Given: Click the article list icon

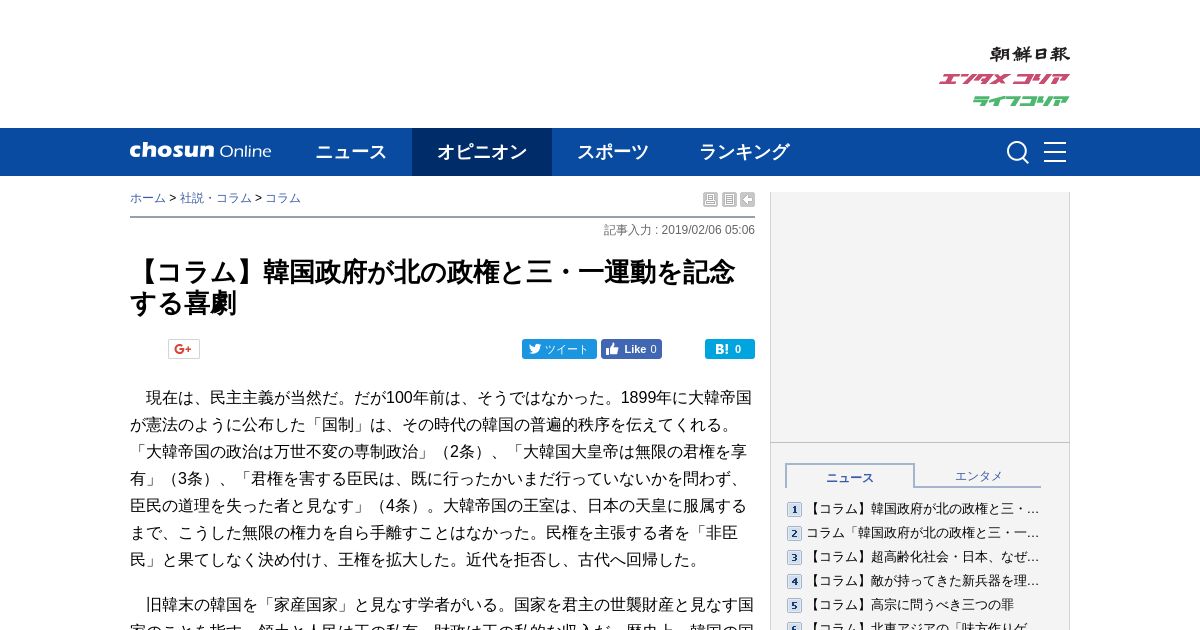Looking at the screenshot, I should coord(729,200).
